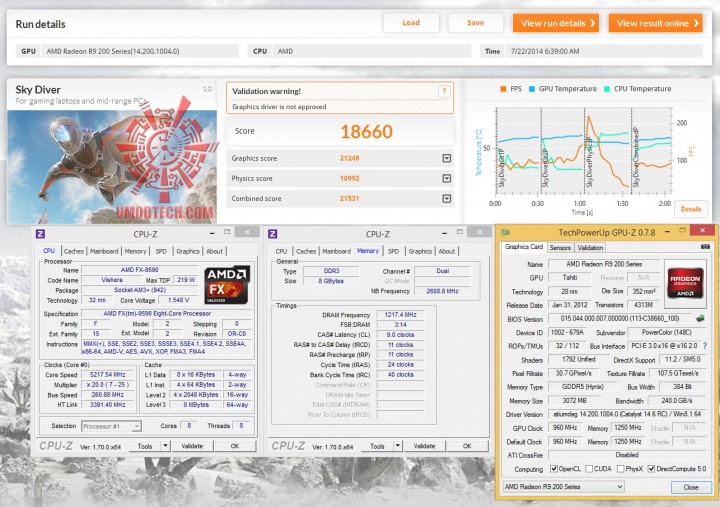
Task: Click the Driver Version field in GPU-Z
Action: 628,414
